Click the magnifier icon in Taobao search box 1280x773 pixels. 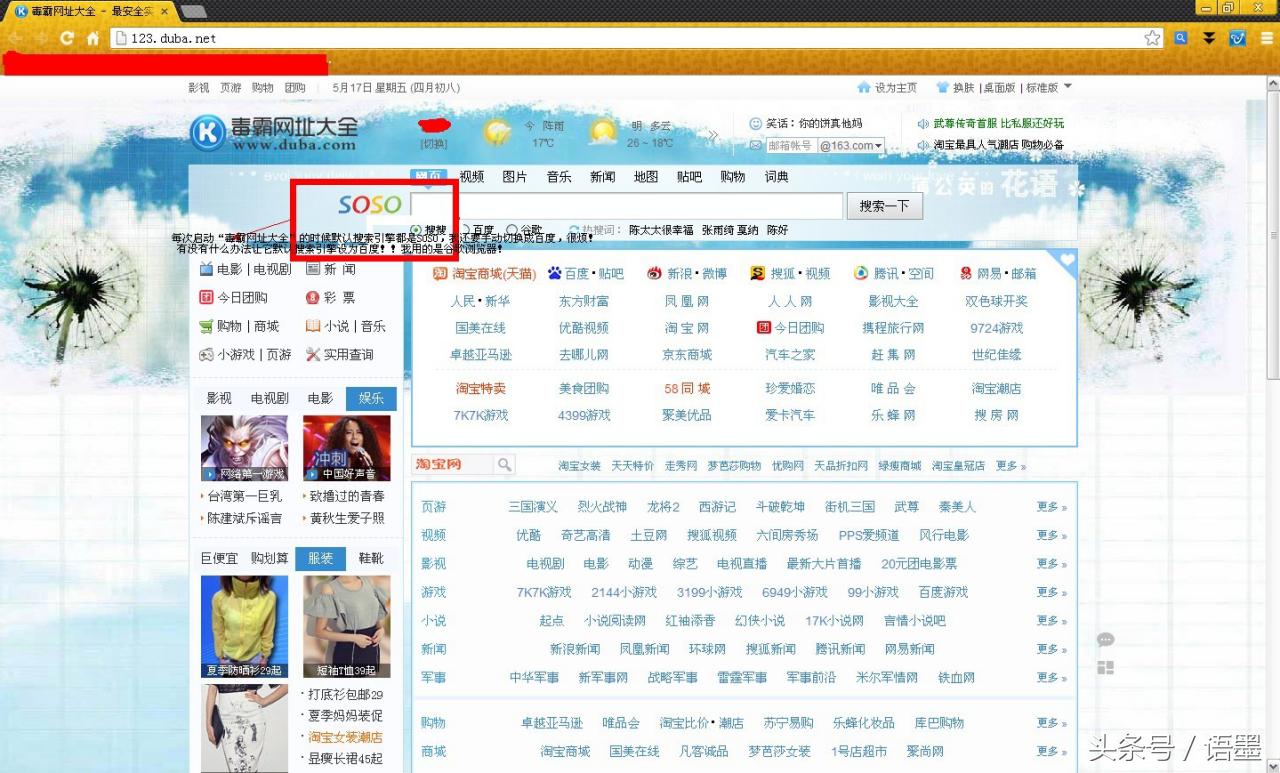503,463
